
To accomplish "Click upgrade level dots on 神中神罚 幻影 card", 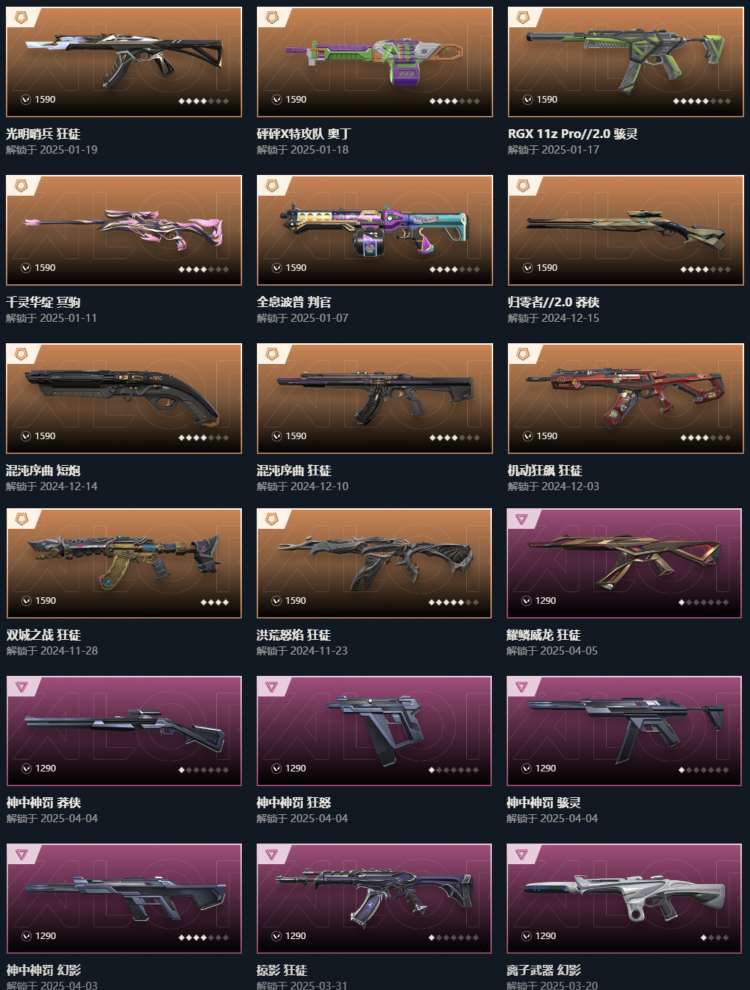I will click(203, 937).
